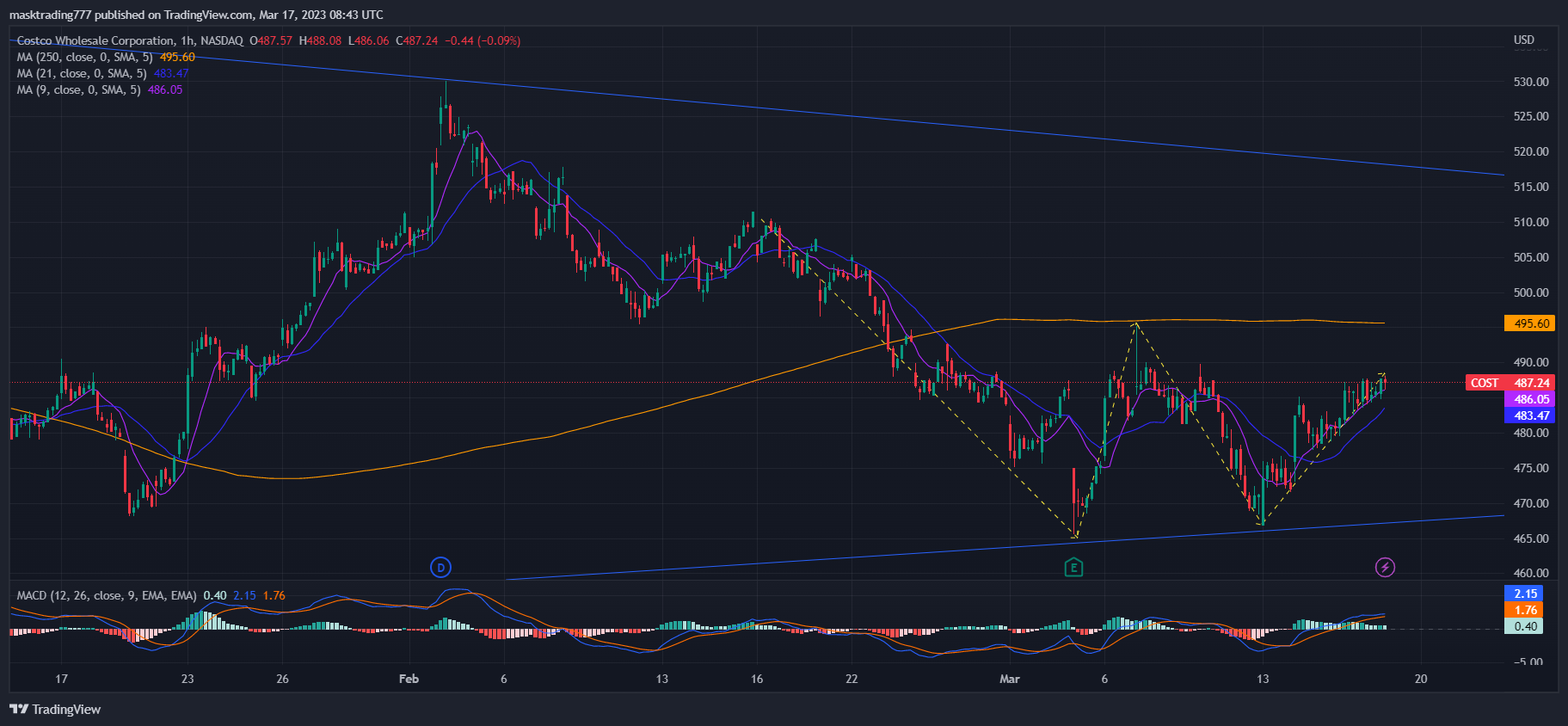Image resolution: width=1568 pixels, height=726 pixels.
Task: Click the TradingView logo
Action: tap(55, 709)
